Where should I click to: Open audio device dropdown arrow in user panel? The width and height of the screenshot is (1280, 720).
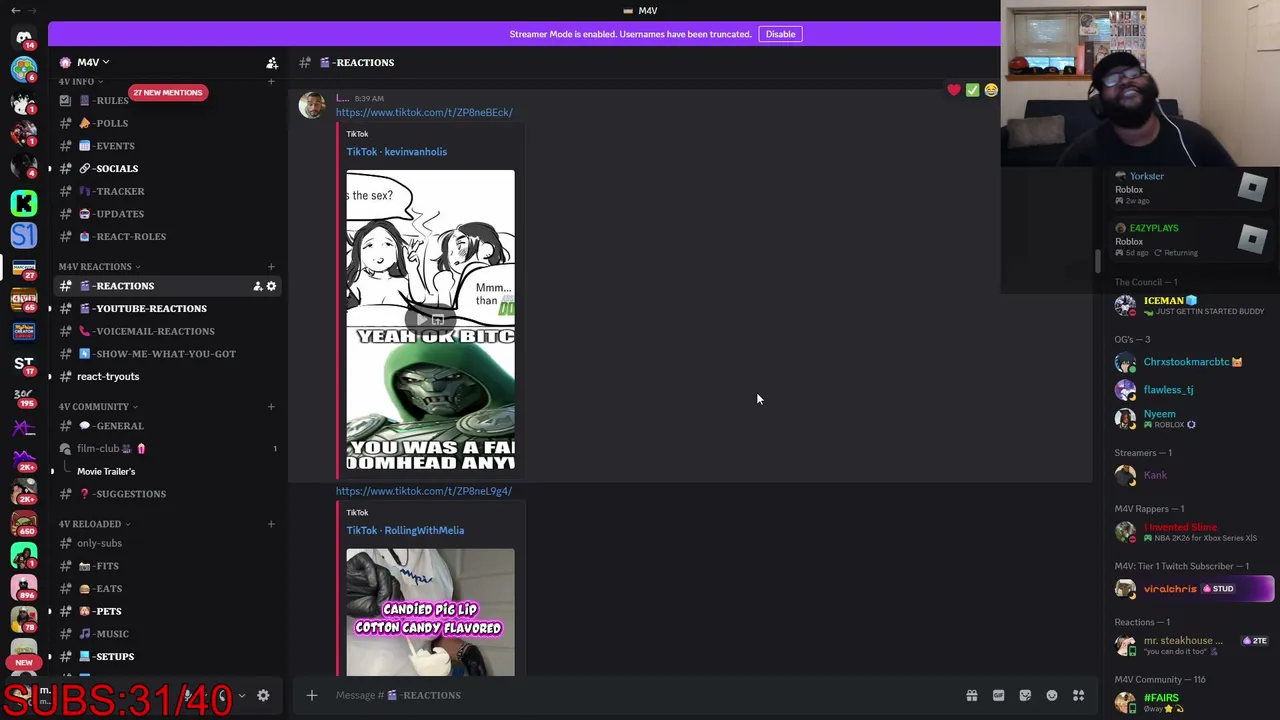pos(241,695)
